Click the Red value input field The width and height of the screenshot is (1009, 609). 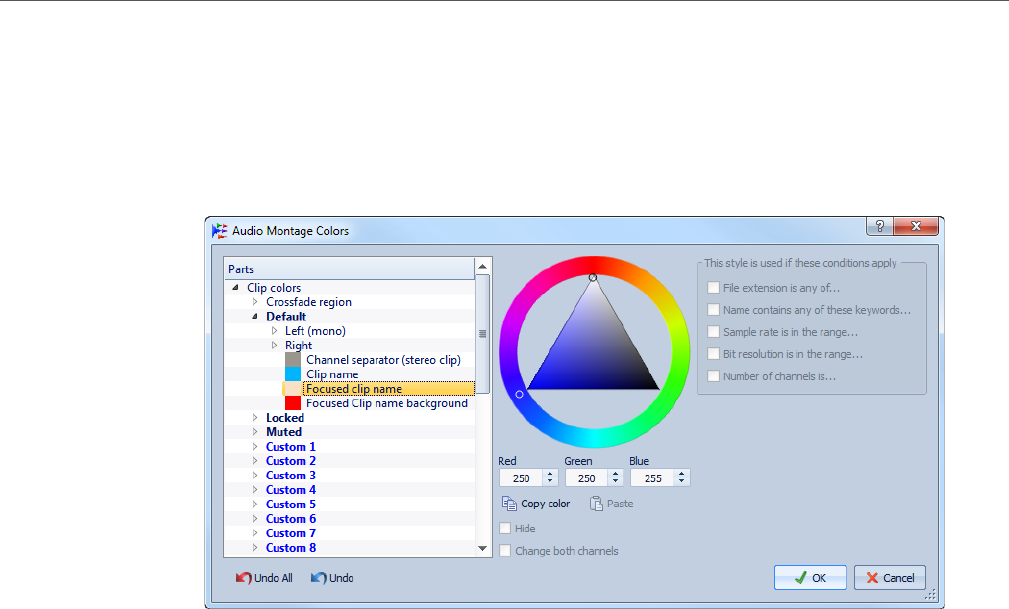[521, 478]
